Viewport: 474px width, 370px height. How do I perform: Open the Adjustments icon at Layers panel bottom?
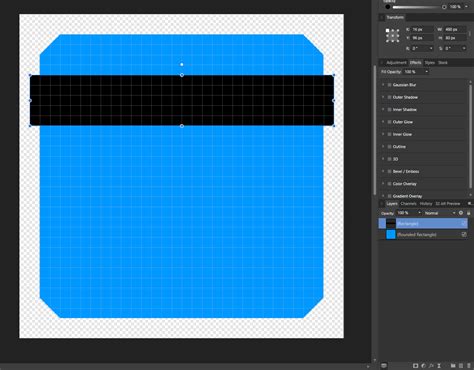423,366
